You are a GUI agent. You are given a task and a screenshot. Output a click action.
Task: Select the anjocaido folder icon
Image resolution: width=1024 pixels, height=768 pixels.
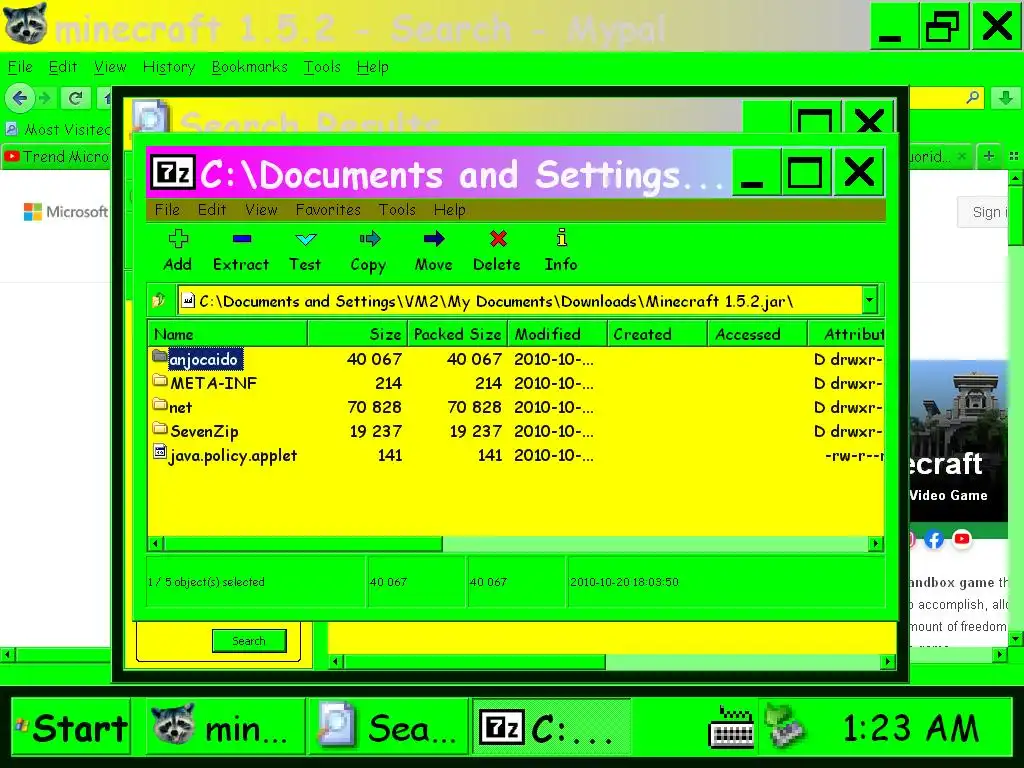tap(160, 356)
